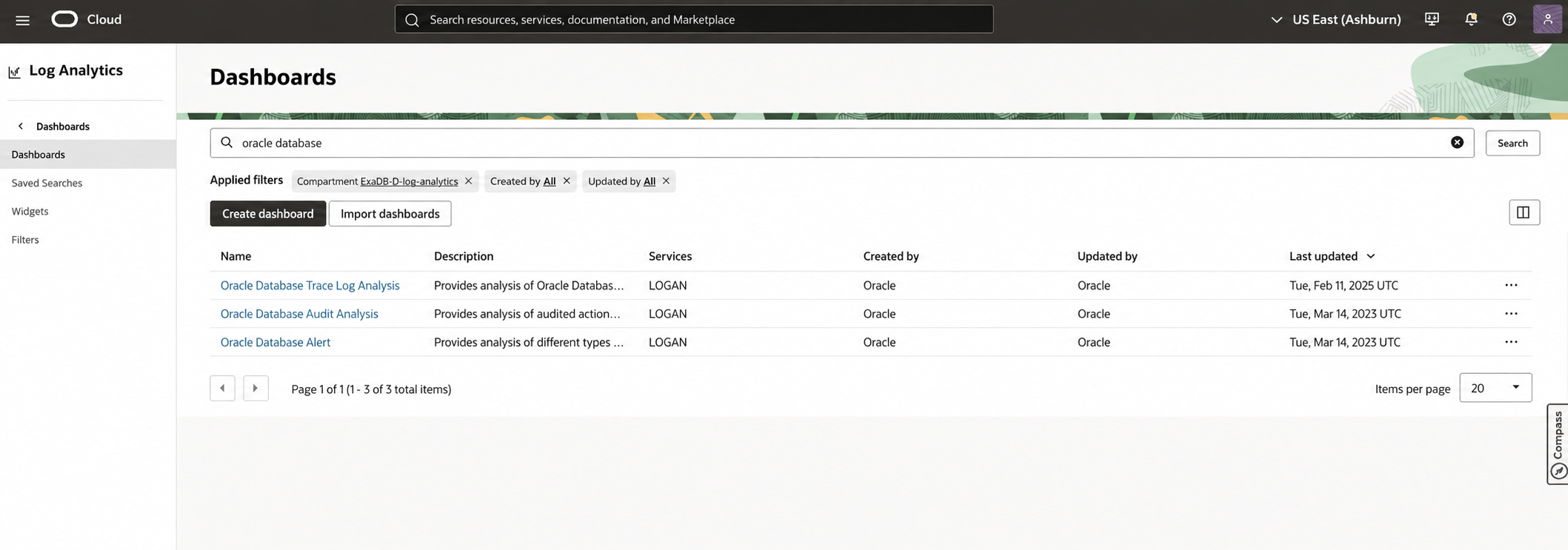
Task: Change the Updated by All filter value
Action: click(649, 181)
